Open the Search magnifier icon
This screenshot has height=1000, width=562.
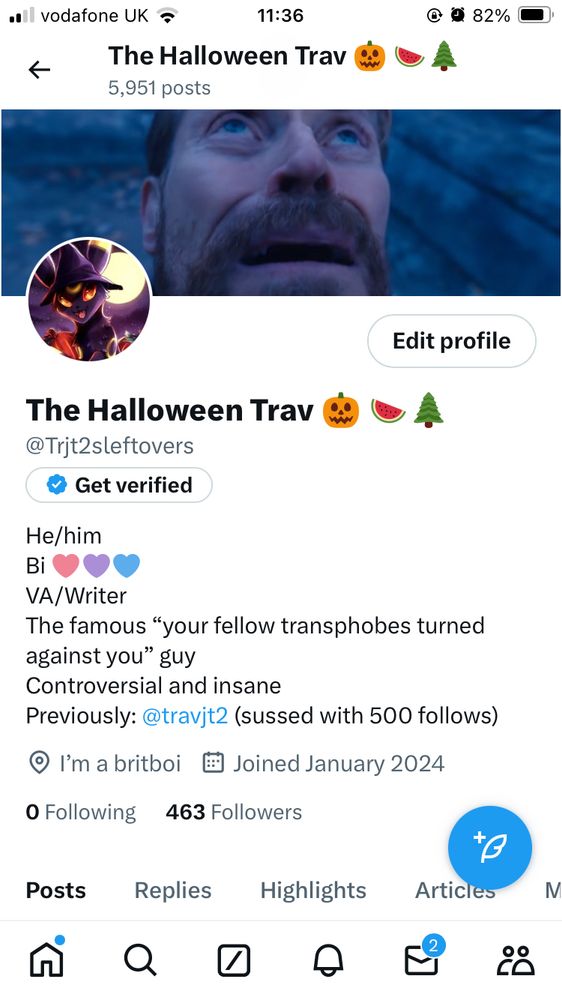(140, 960)
